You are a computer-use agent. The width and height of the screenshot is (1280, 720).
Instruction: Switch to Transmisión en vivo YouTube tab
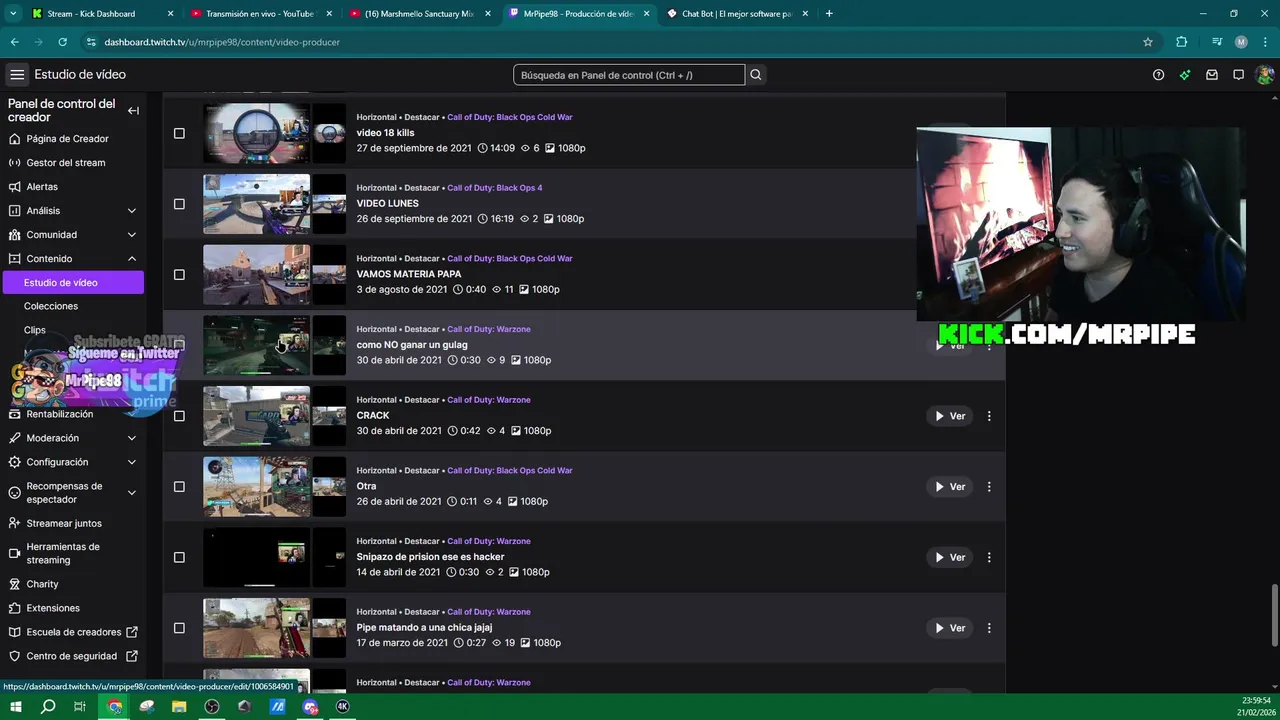[262, 14]
